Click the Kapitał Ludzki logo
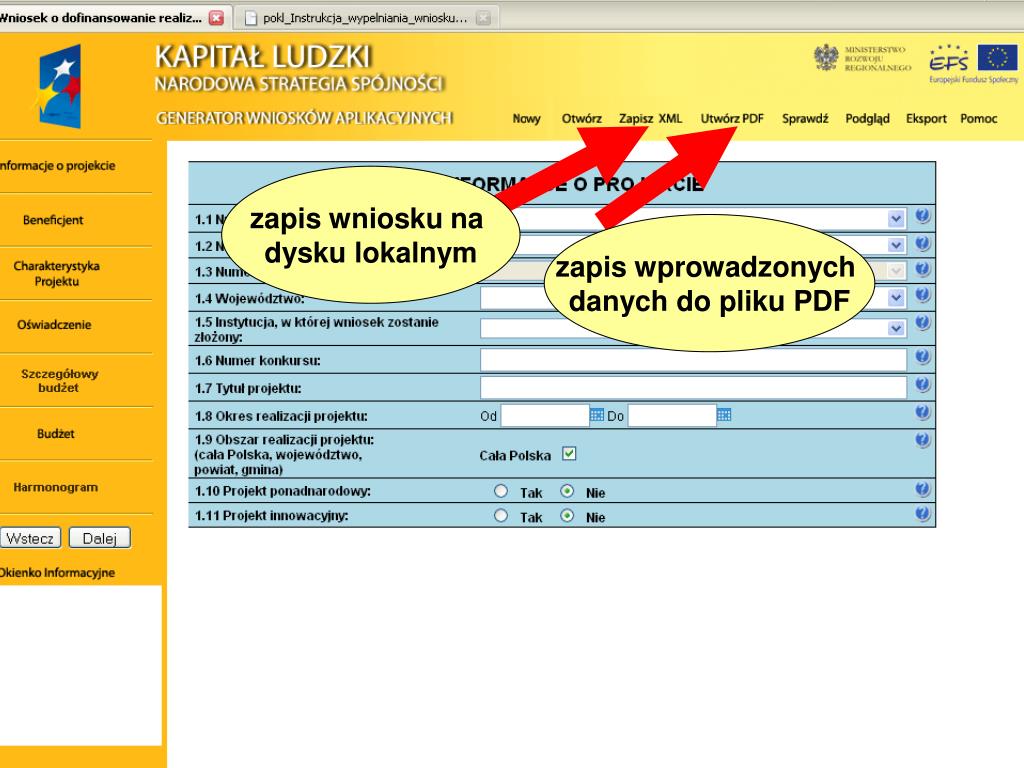 click(59, 86)
